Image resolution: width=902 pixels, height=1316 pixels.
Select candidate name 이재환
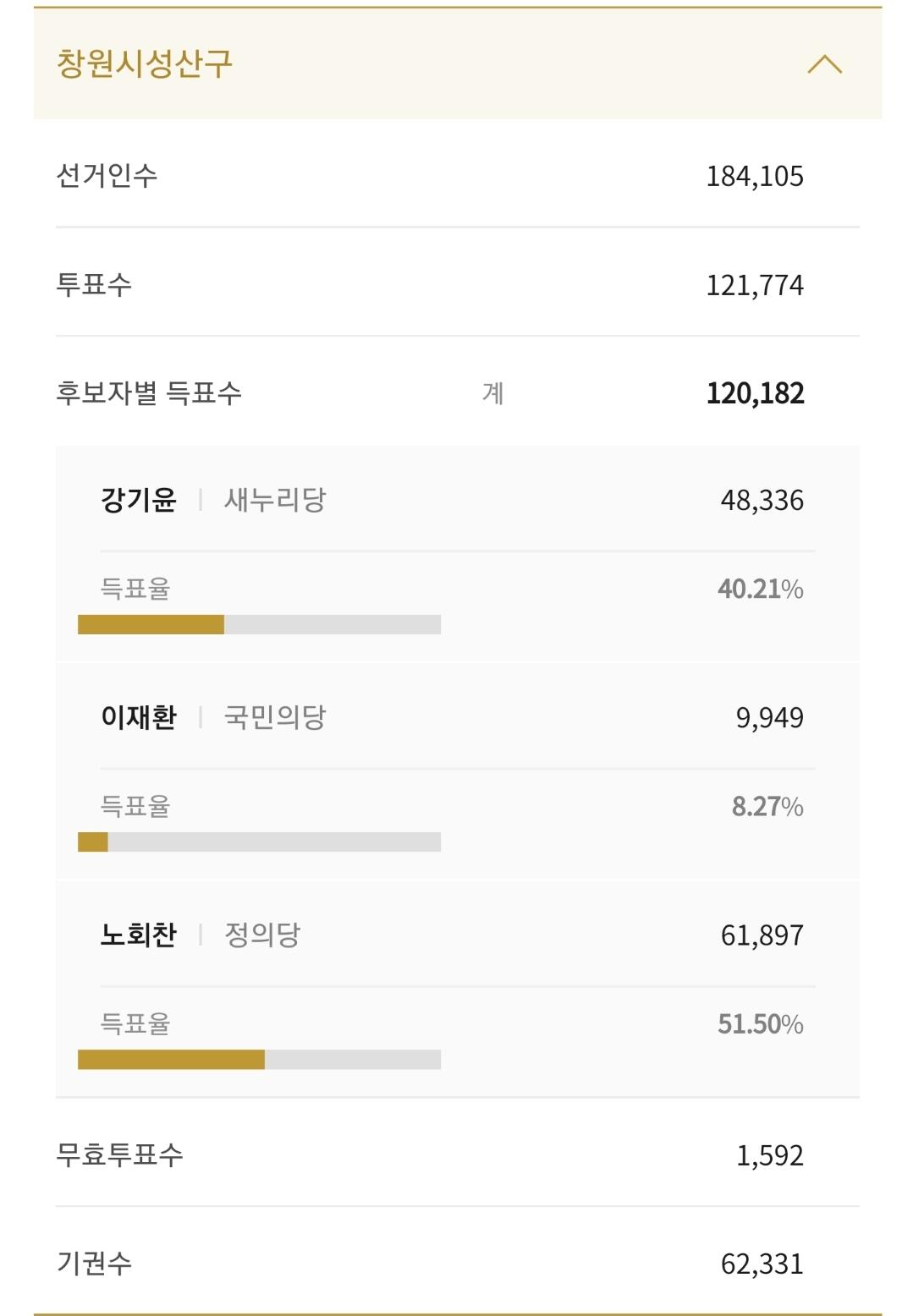click(x=139, y=717)
